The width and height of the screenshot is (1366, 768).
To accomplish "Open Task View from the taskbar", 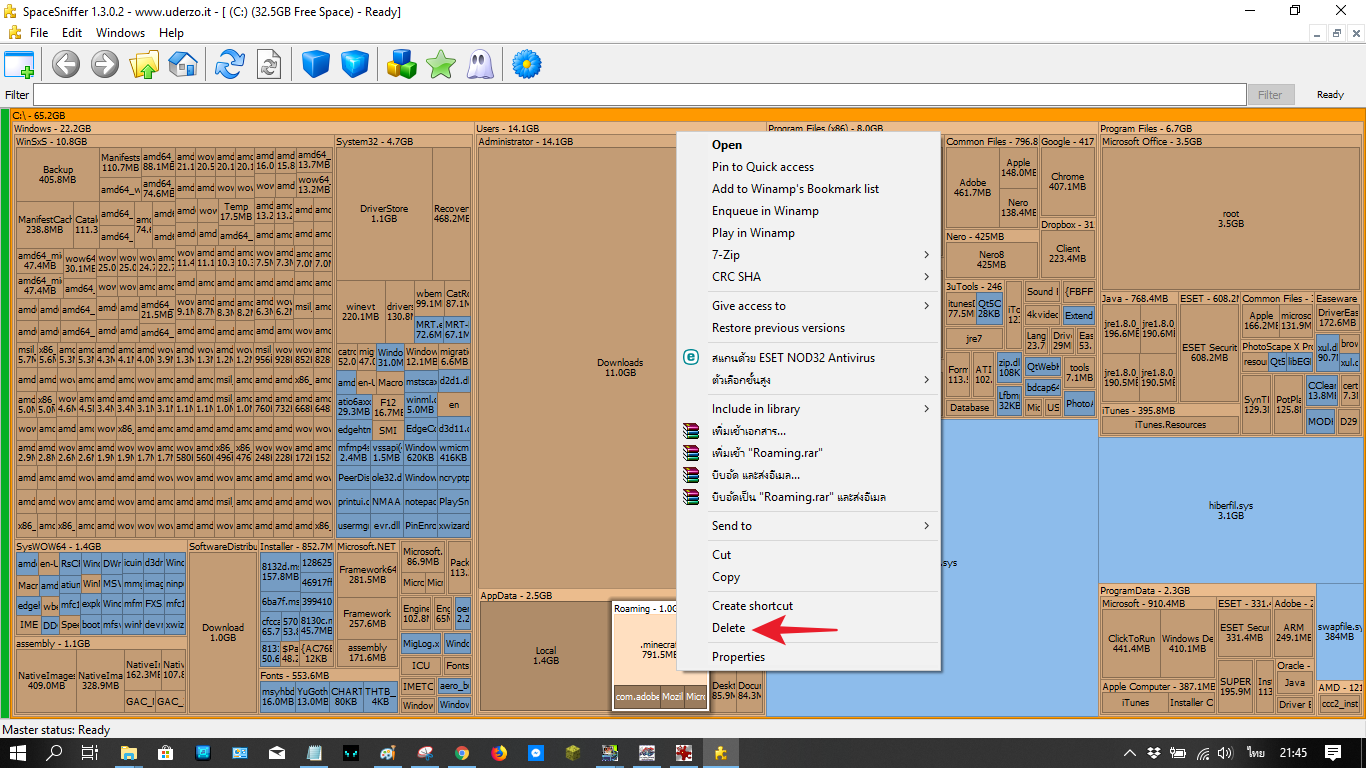I will [90, 752].
